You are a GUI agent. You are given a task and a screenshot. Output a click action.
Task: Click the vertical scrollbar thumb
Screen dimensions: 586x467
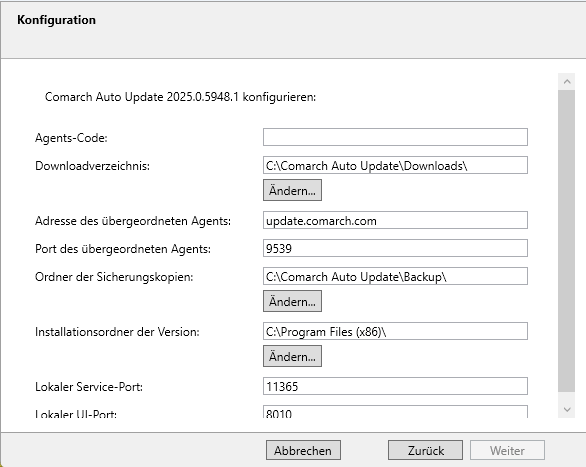pyautogui.click(x=567, y=241)
